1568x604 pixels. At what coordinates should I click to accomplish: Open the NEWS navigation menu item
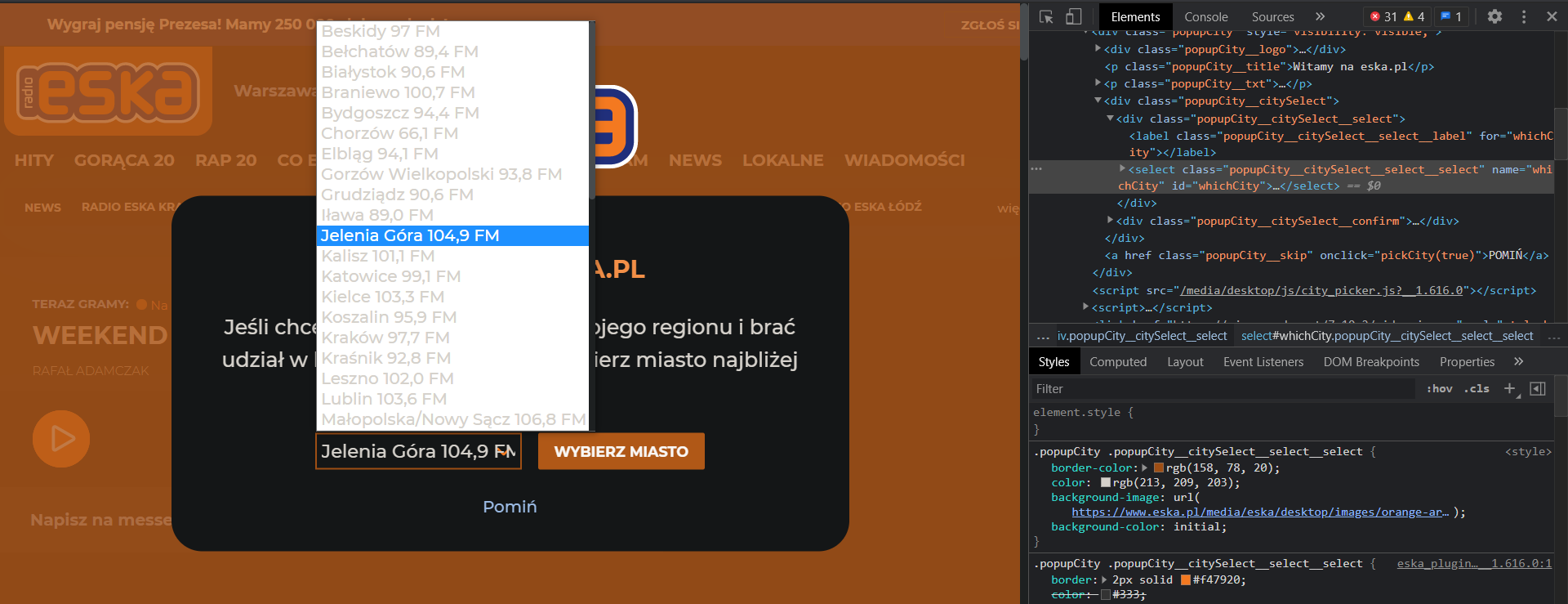coord(695,160)
